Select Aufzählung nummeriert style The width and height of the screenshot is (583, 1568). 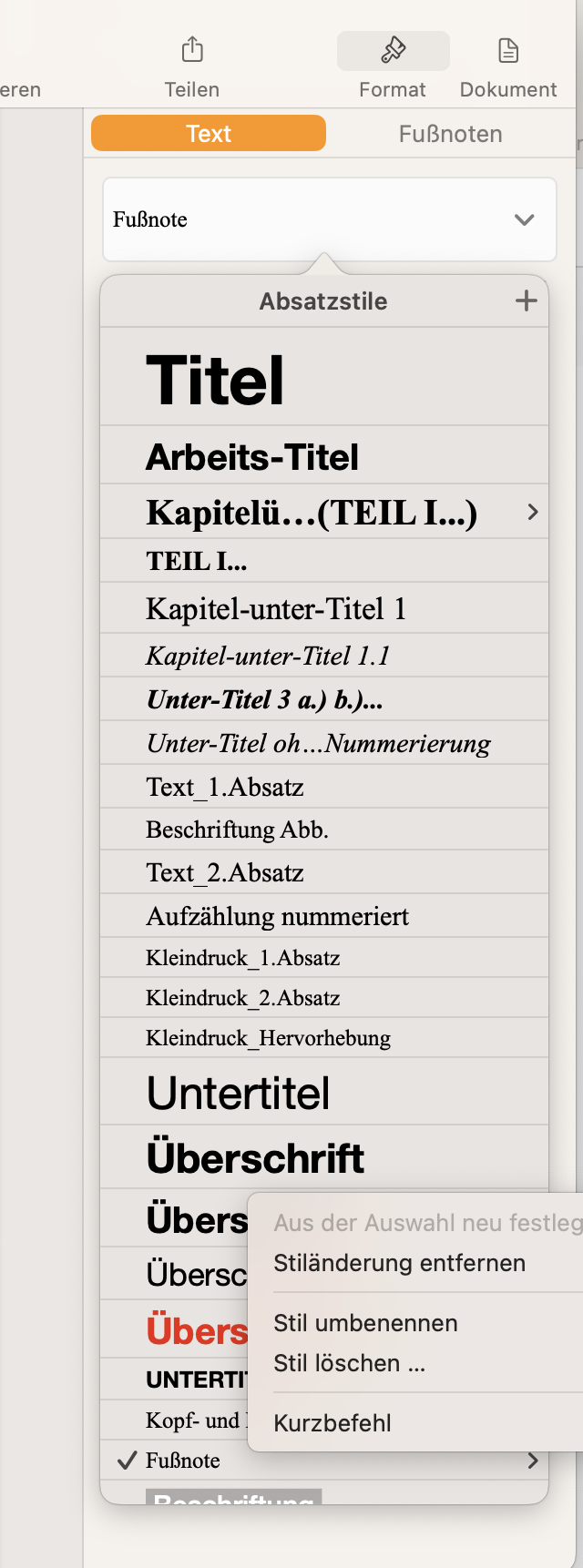pos(277,916)
